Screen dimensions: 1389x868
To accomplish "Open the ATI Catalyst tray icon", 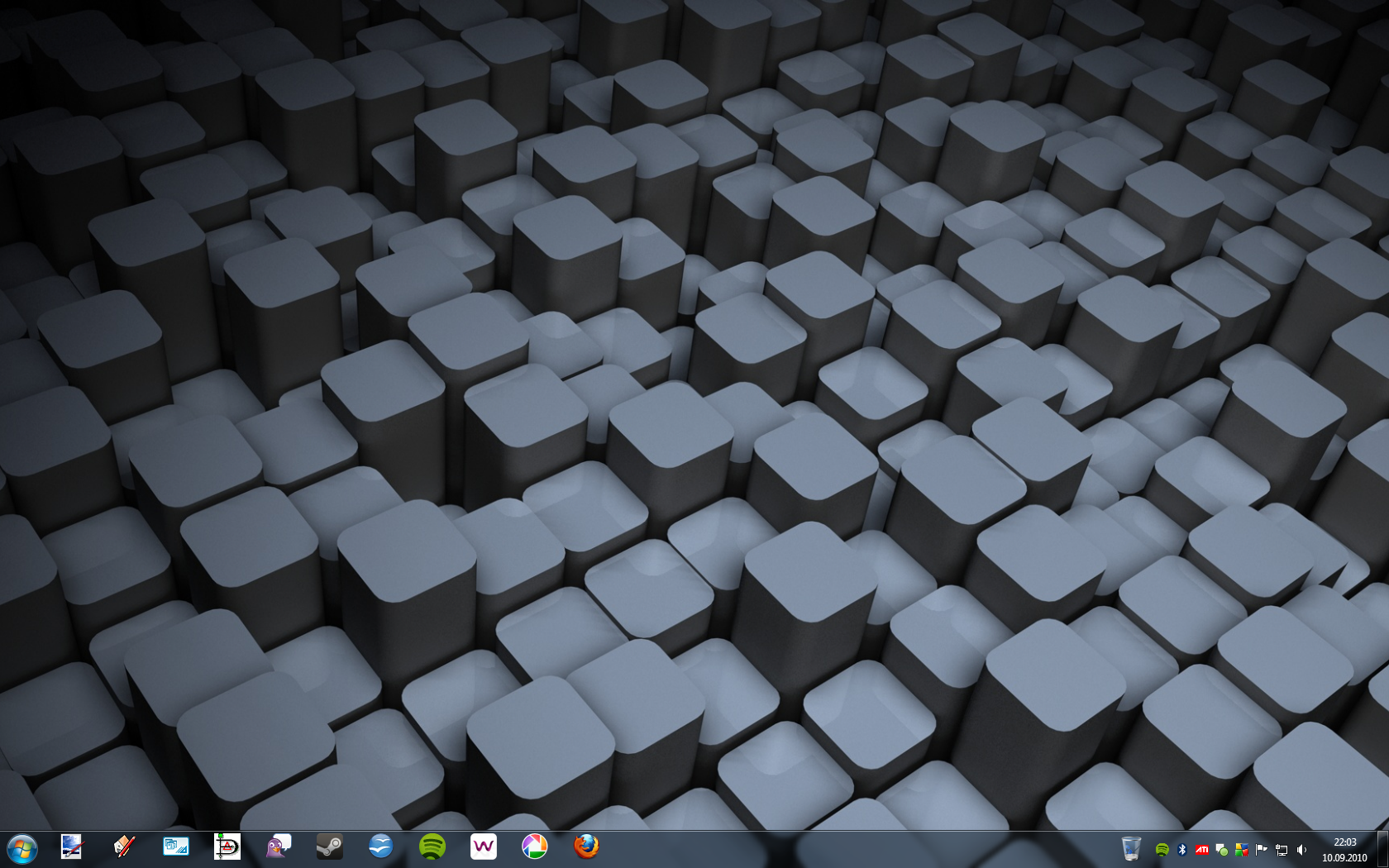I will (1202, 850).
